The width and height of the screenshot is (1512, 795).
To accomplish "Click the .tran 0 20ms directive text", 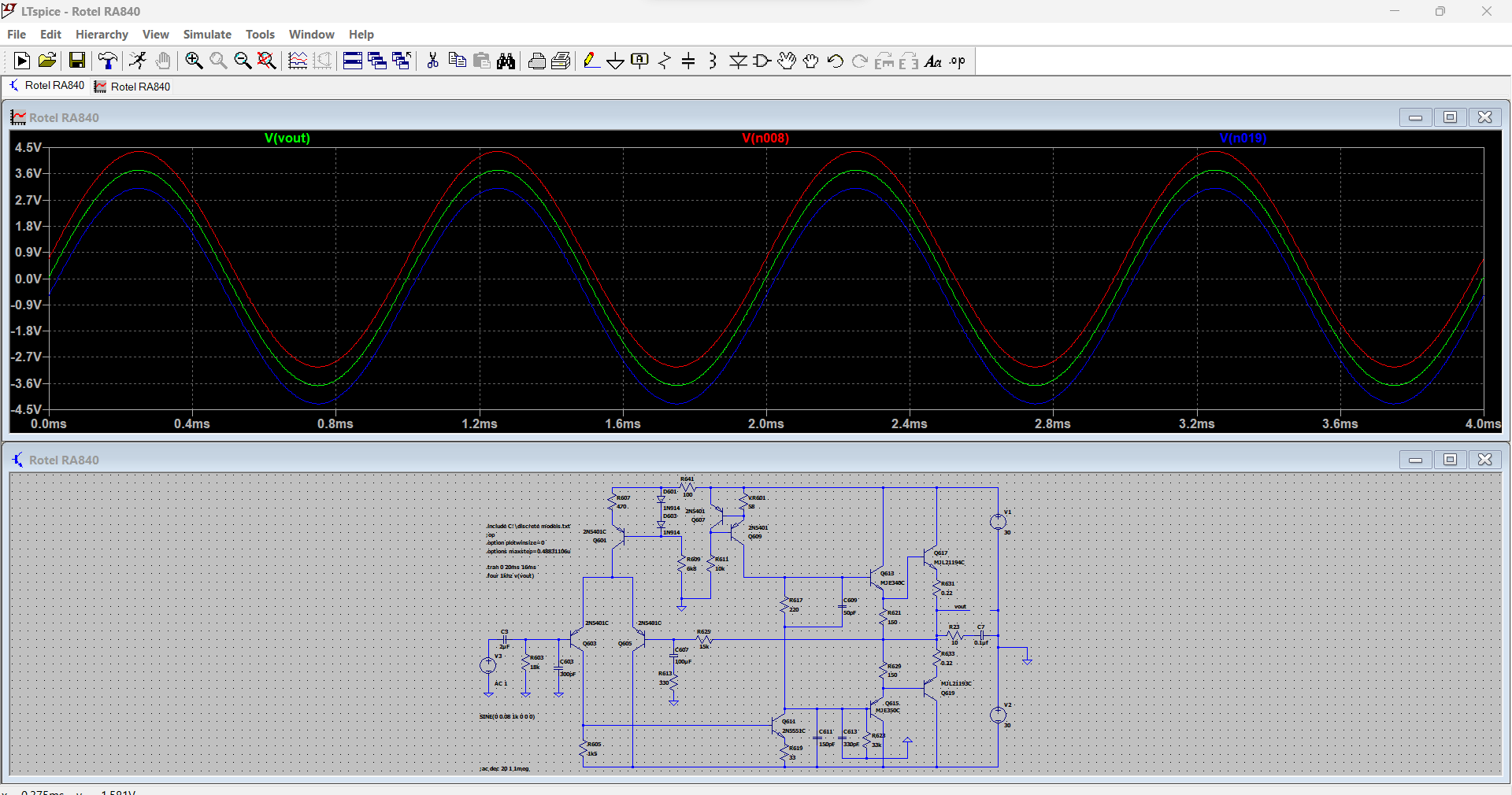I will (512, 567).
